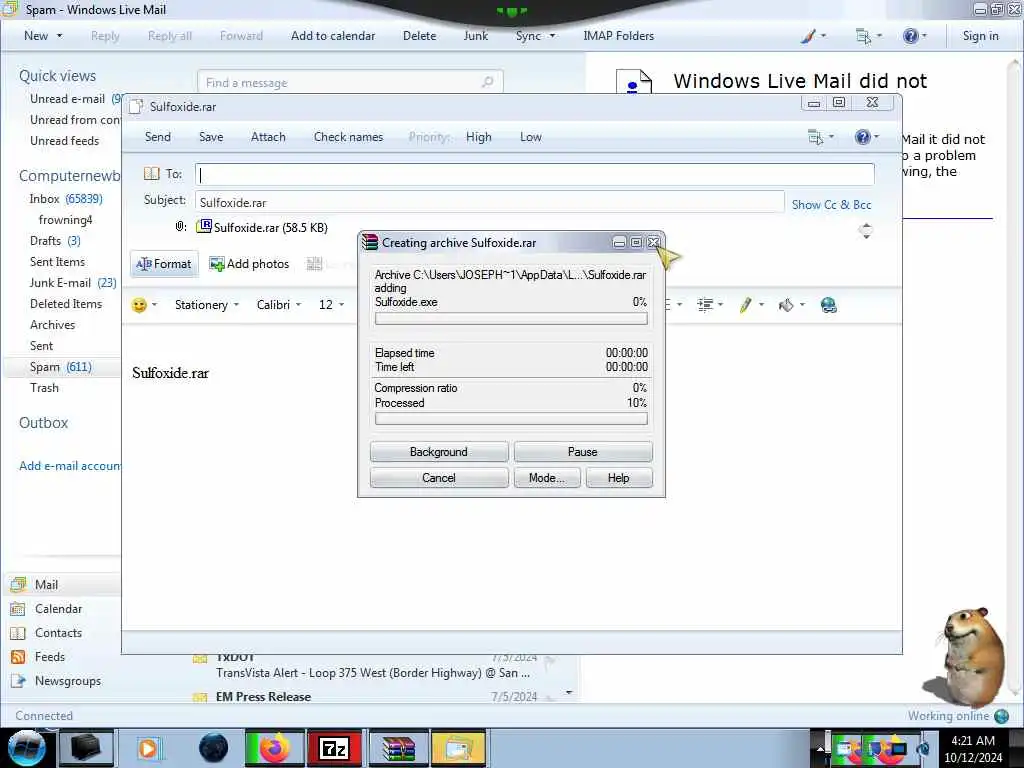Open IMAP Folders from main toolbar
1024x768 pixels.
click(x=618, y=36)
